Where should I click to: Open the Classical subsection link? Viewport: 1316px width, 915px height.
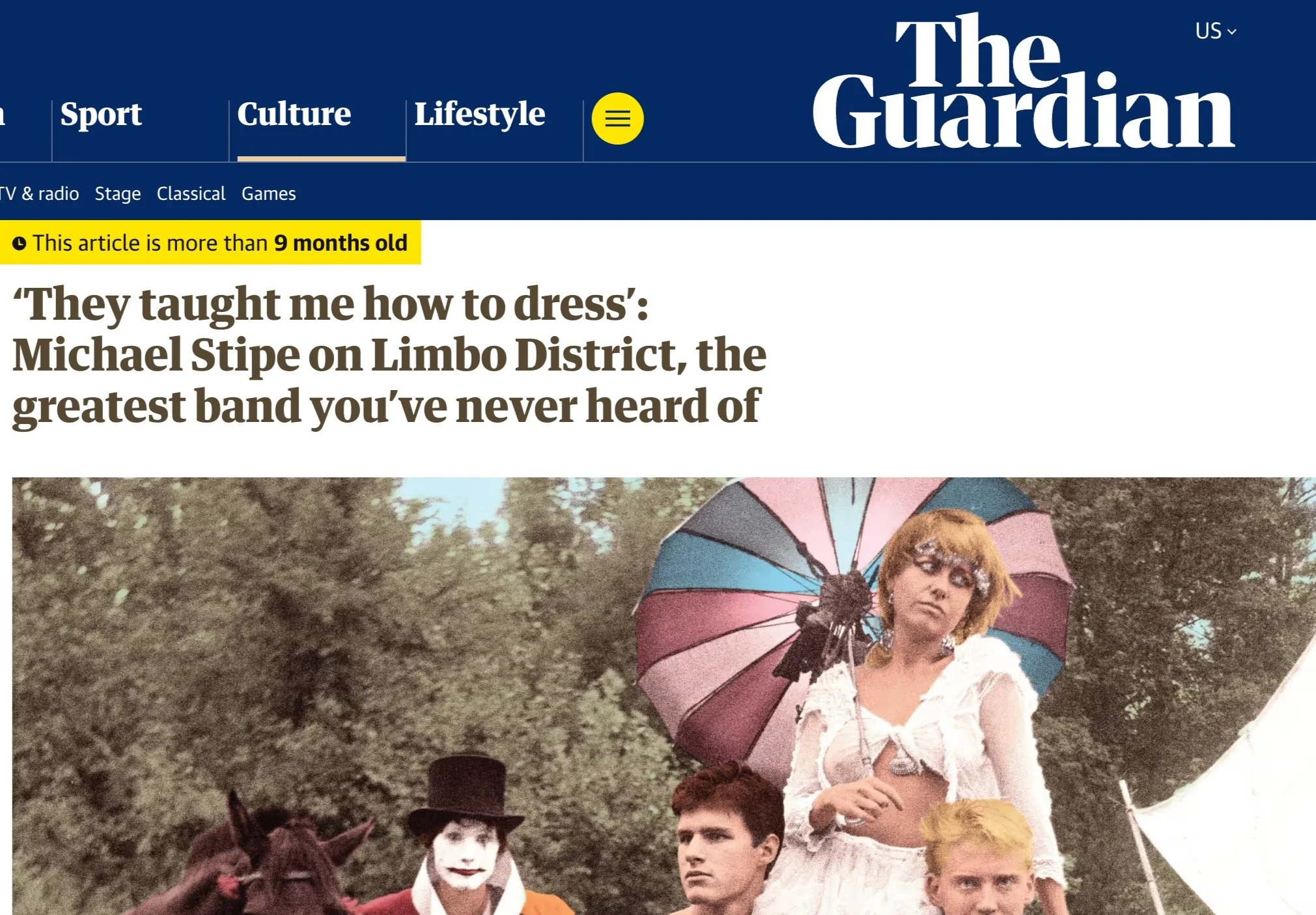pyautogui.click(x=191, y=193)
